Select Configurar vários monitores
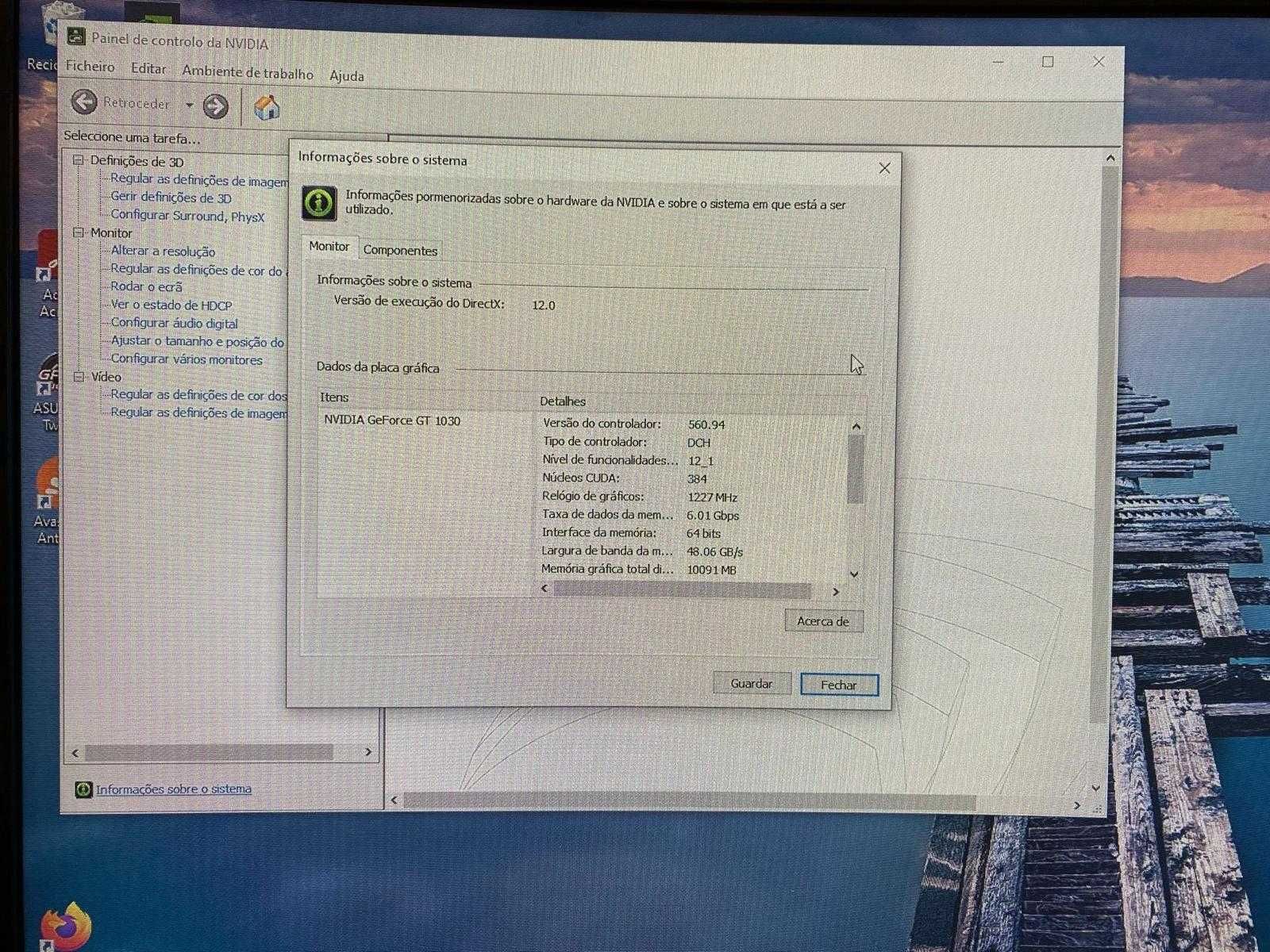This screenshot has height=952, width=1270. pyautogui.click(x=187, y=359)
